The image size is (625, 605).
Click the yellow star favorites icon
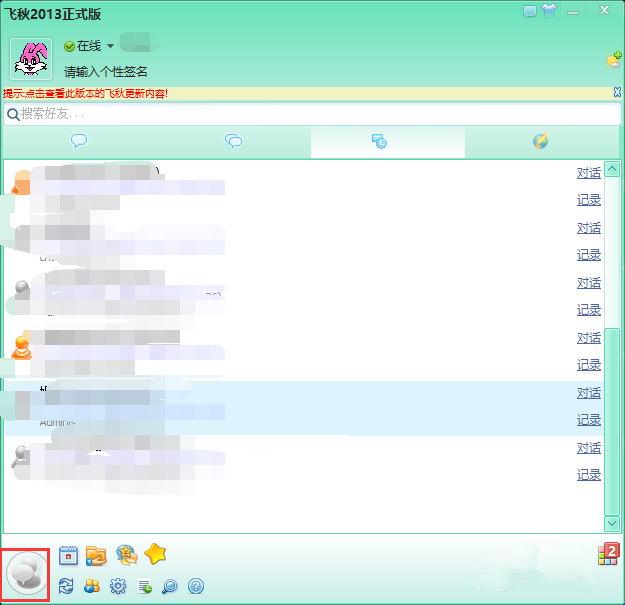(155, 554)
